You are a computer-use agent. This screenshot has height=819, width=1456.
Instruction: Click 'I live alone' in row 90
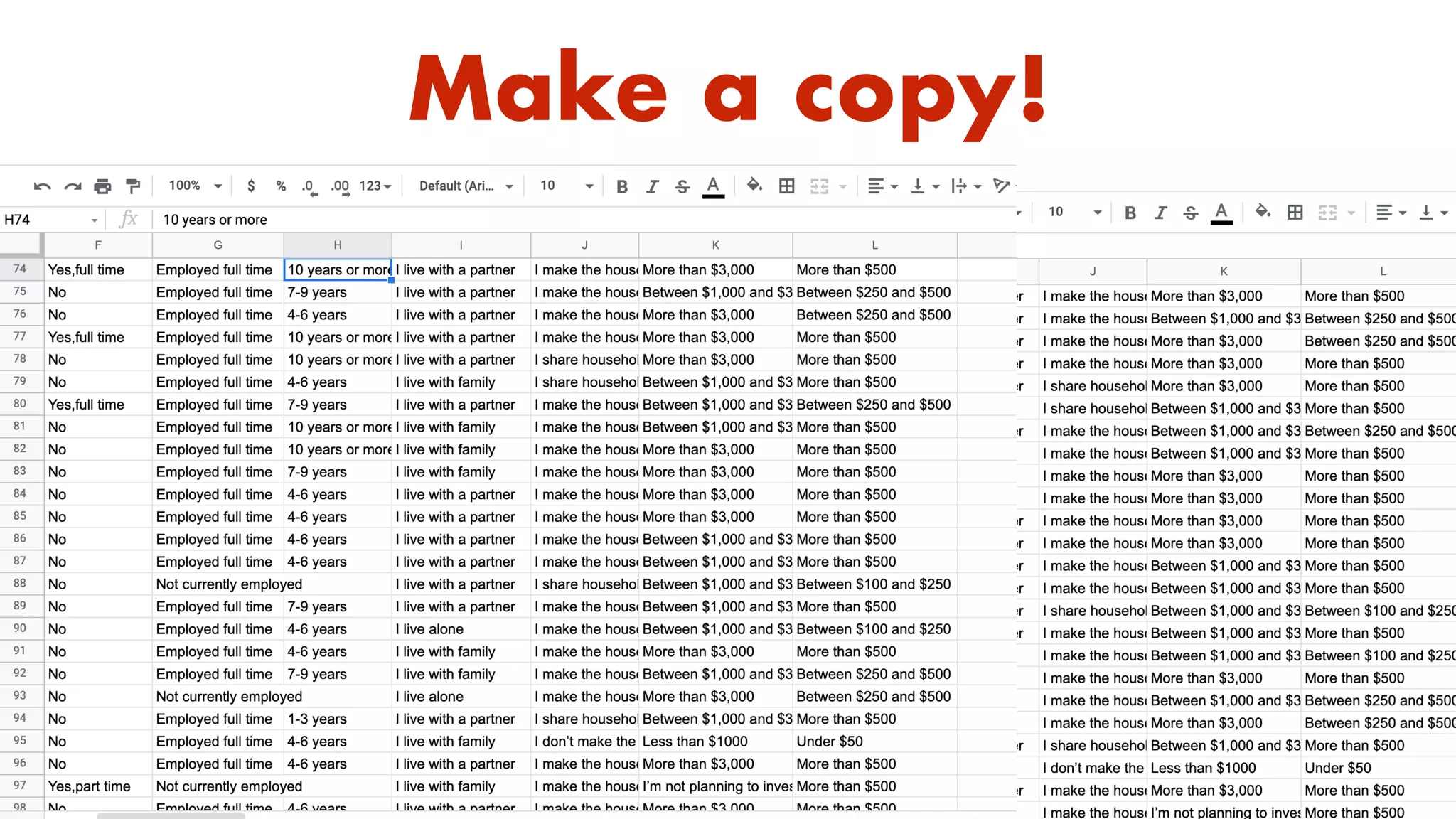[429, 629]
